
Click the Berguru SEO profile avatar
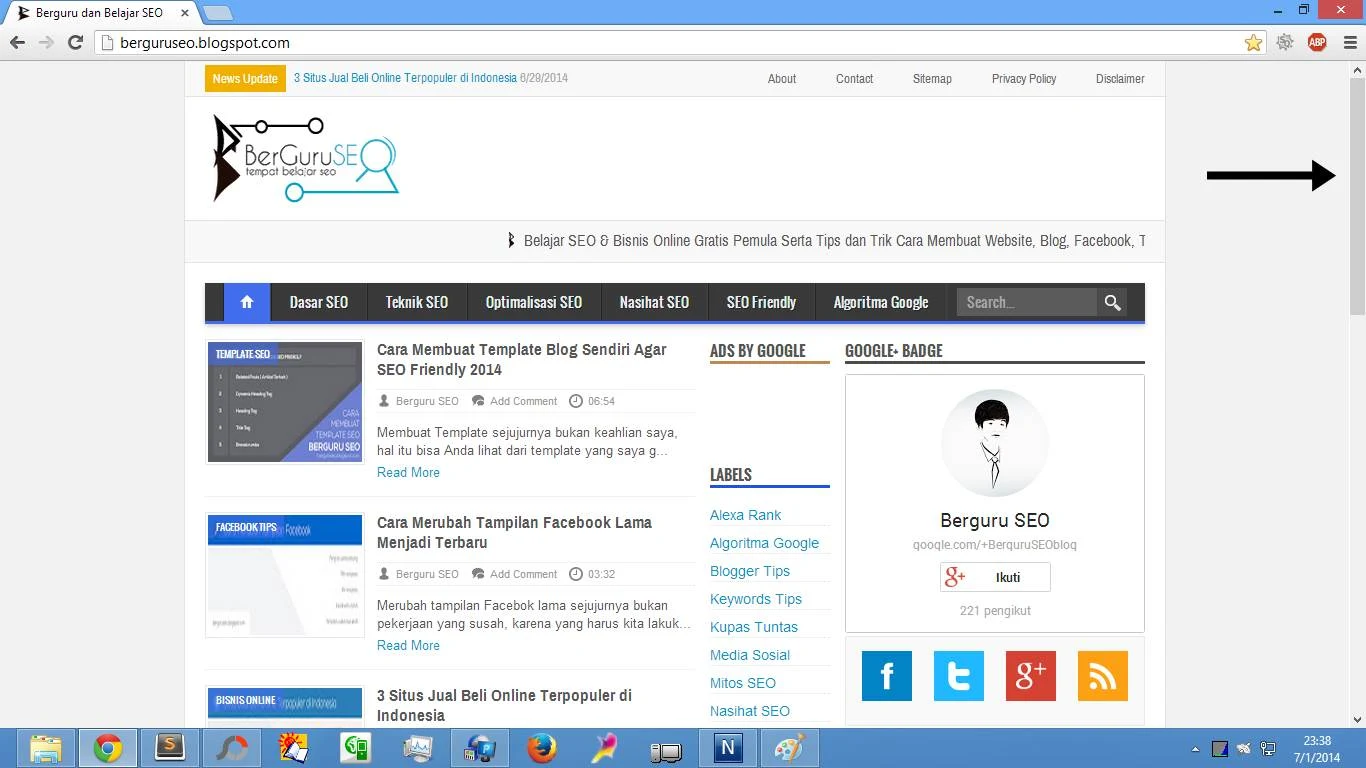pos(995,443)
